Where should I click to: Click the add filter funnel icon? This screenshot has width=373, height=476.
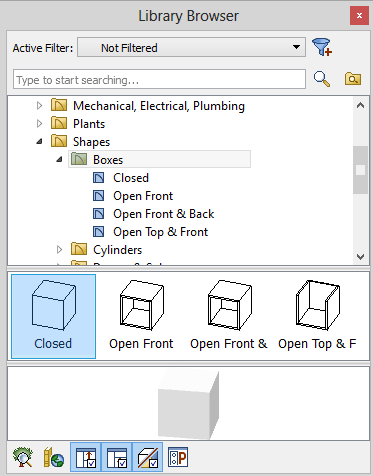[322, 47]
